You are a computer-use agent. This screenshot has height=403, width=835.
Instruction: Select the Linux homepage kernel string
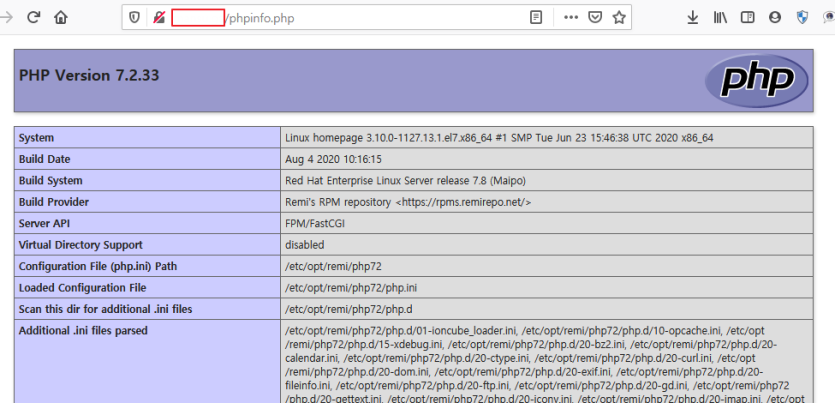(x=499, y=138)
